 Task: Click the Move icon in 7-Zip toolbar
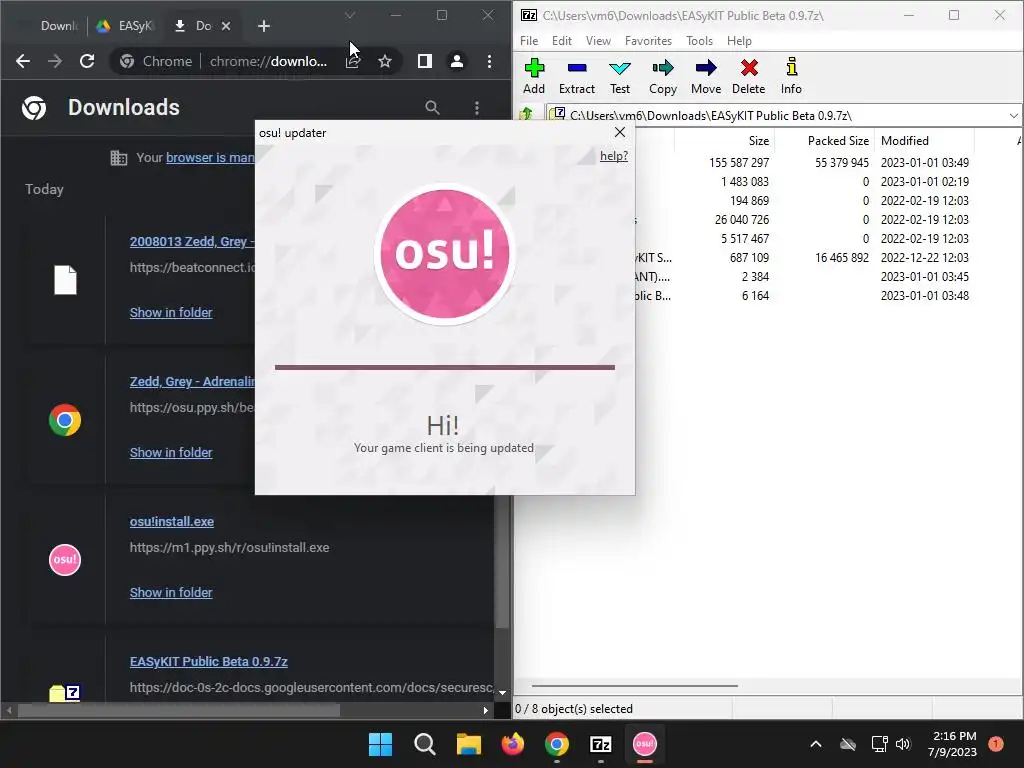(706, 76)
